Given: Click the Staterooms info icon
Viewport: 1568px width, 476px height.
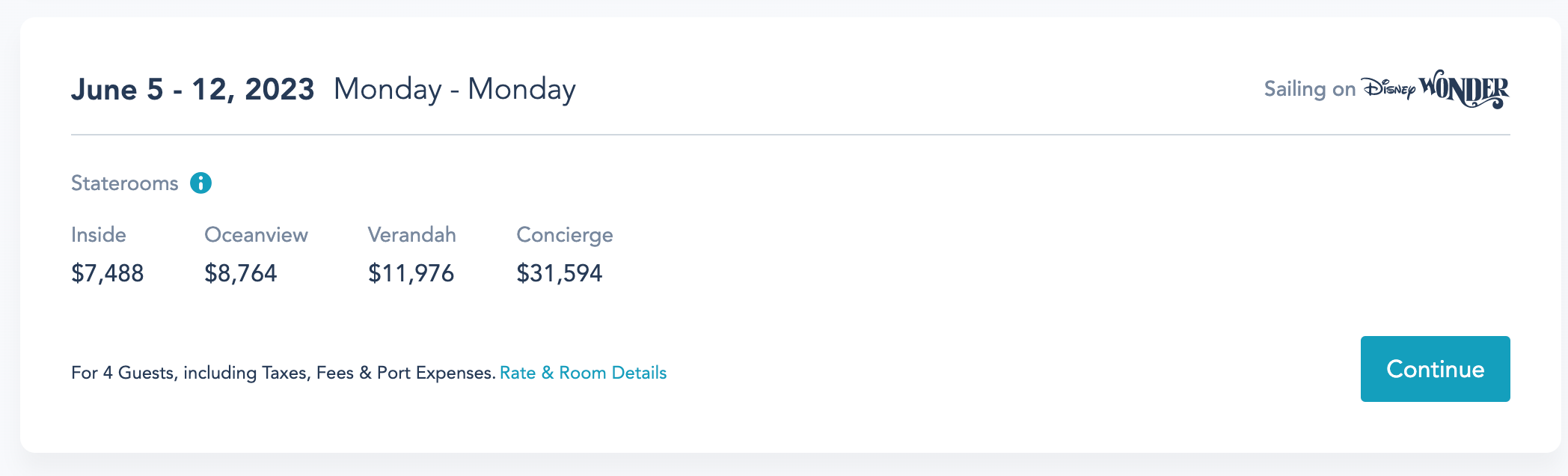Looking at the screenshot, I should pyautogui.click(x=200, y=183).
